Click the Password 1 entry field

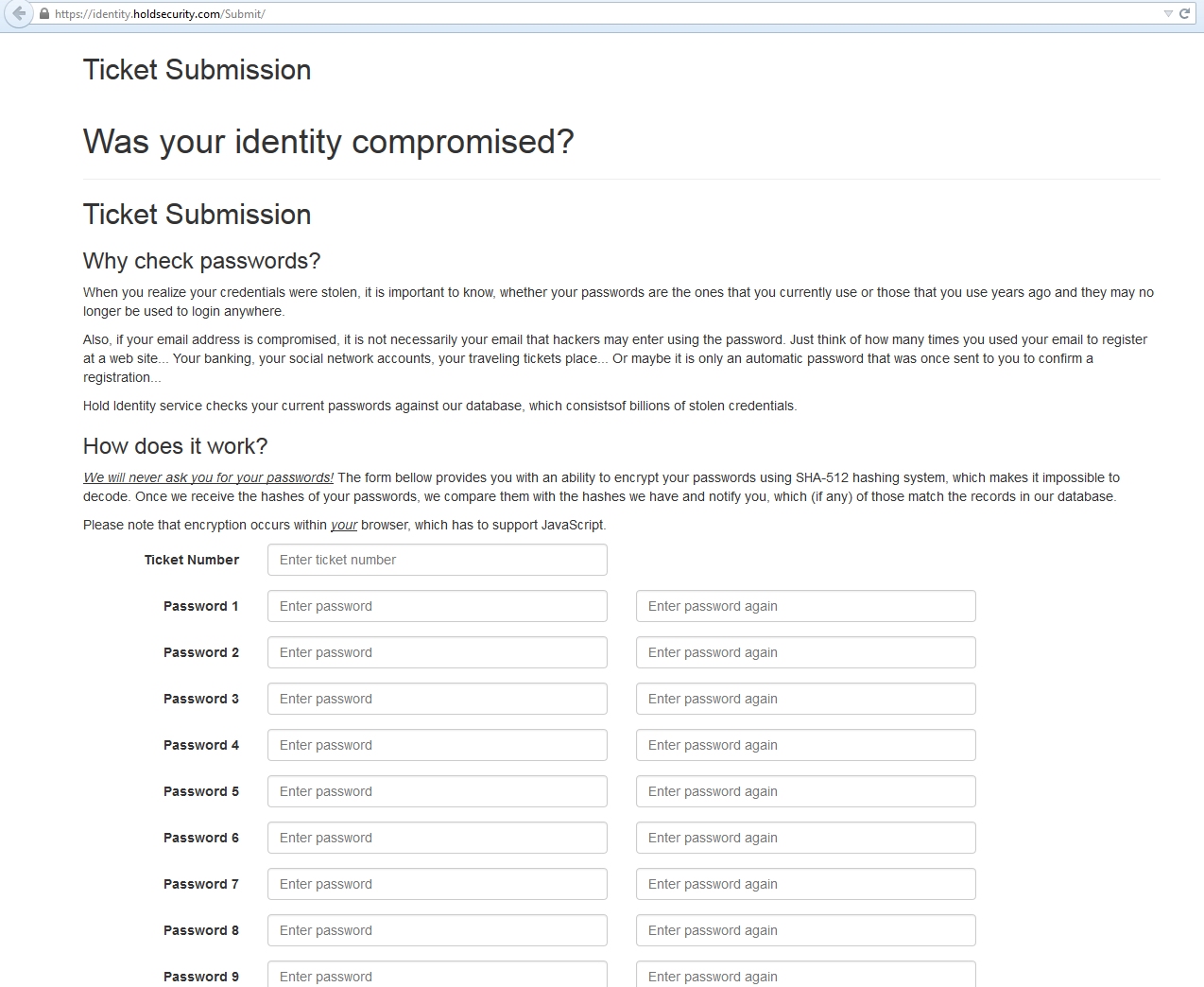437,606
